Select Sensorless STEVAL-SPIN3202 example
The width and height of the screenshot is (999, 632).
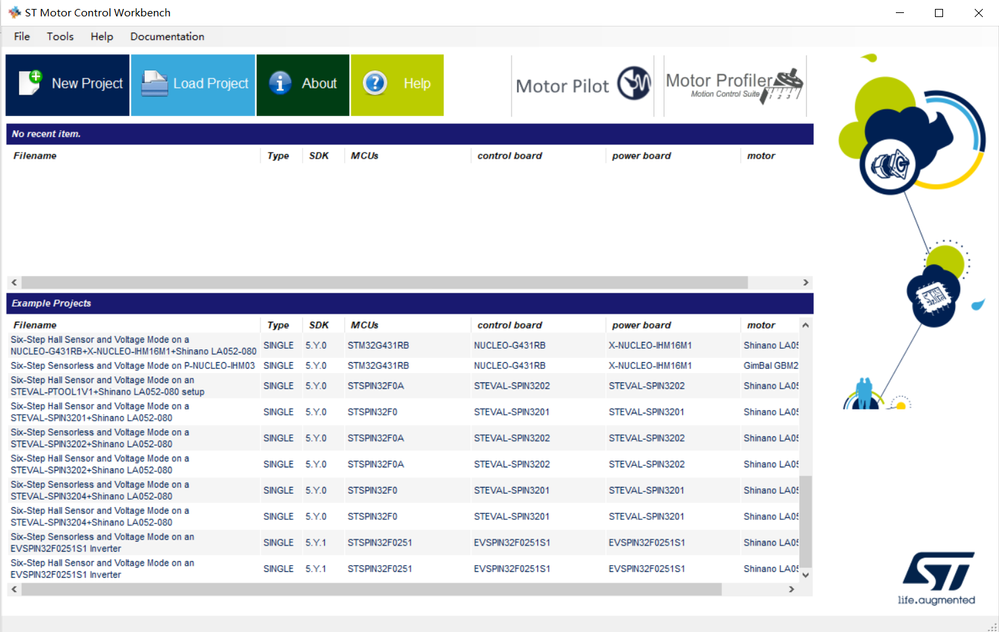click(403, 438)
